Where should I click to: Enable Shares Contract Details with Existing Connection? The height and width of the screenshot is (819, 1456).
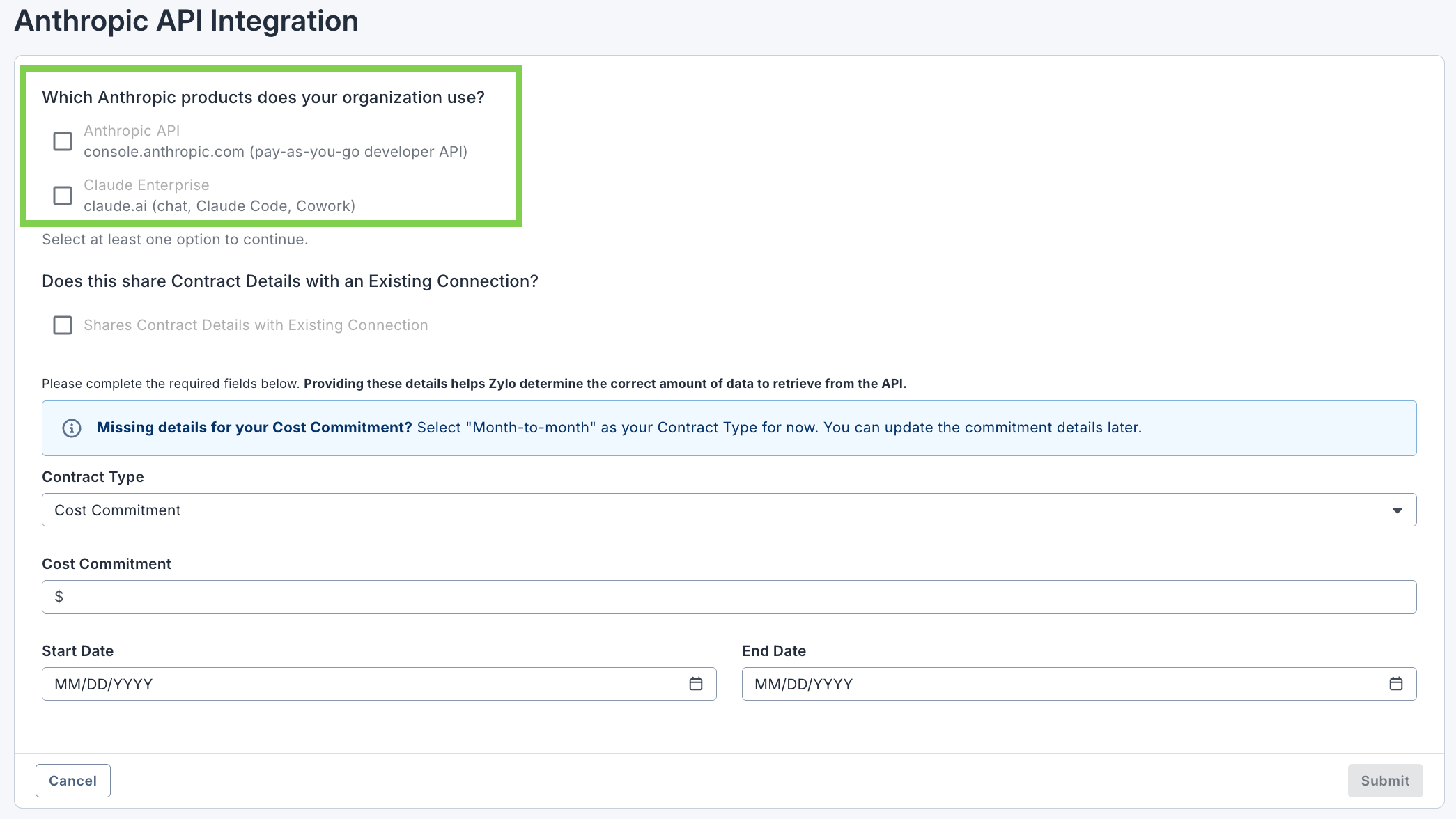63,325
